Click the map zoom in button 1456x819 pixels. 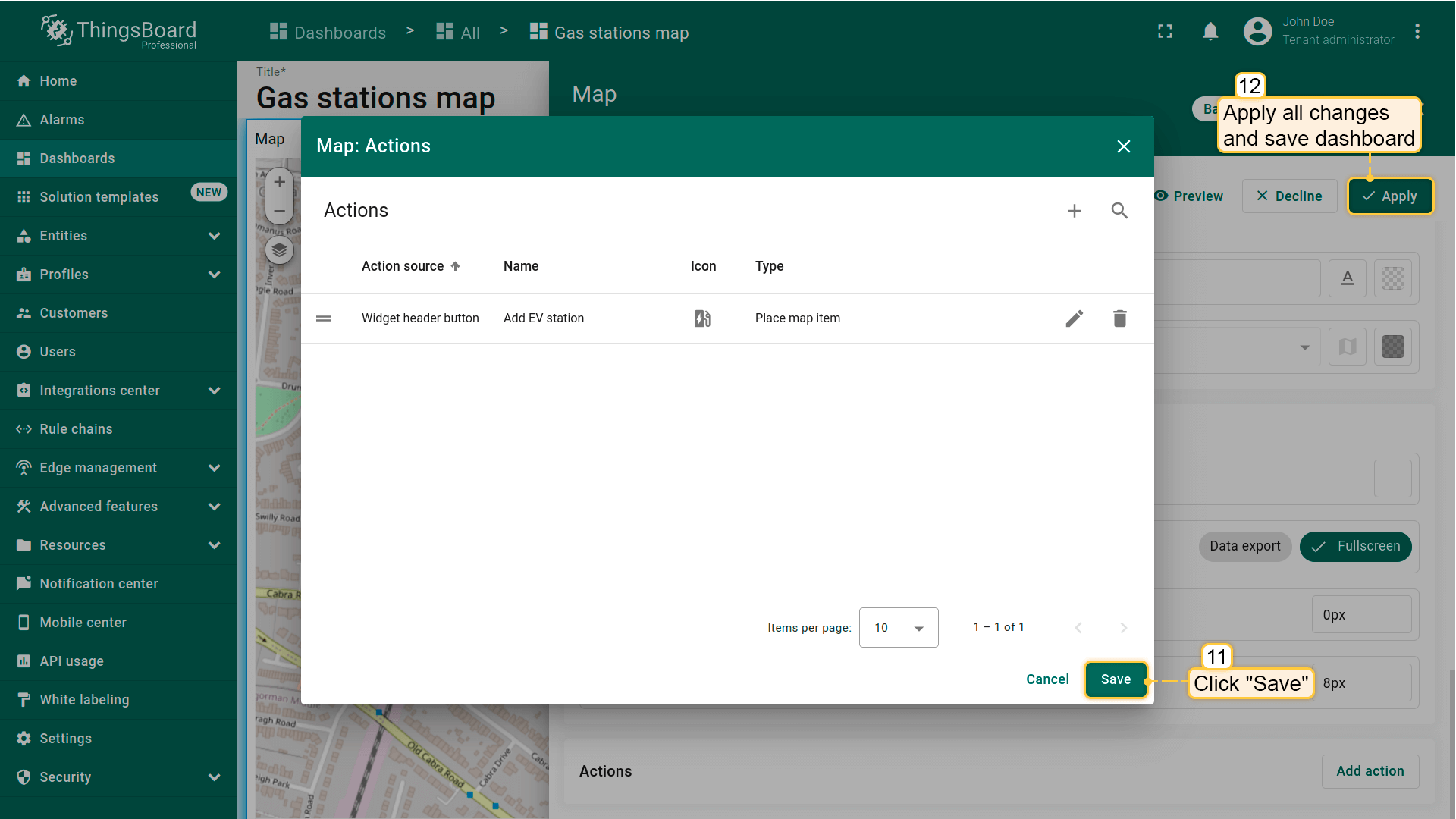[279, 182]
